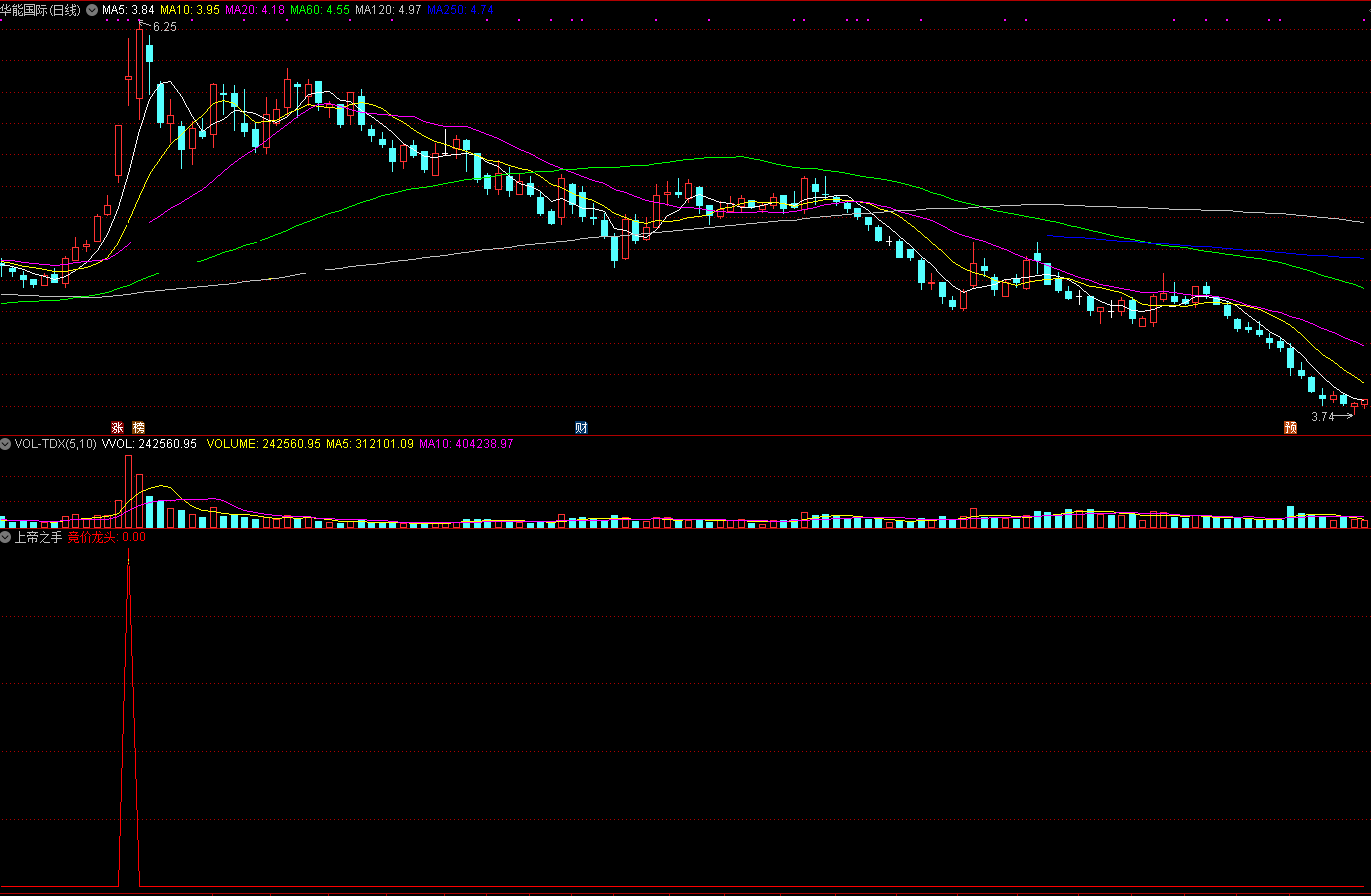The height and width of the screenshot is (896, 1371).
Task: Select the MA5: 3.84 indicator label
Action: (x=128, y=9)
